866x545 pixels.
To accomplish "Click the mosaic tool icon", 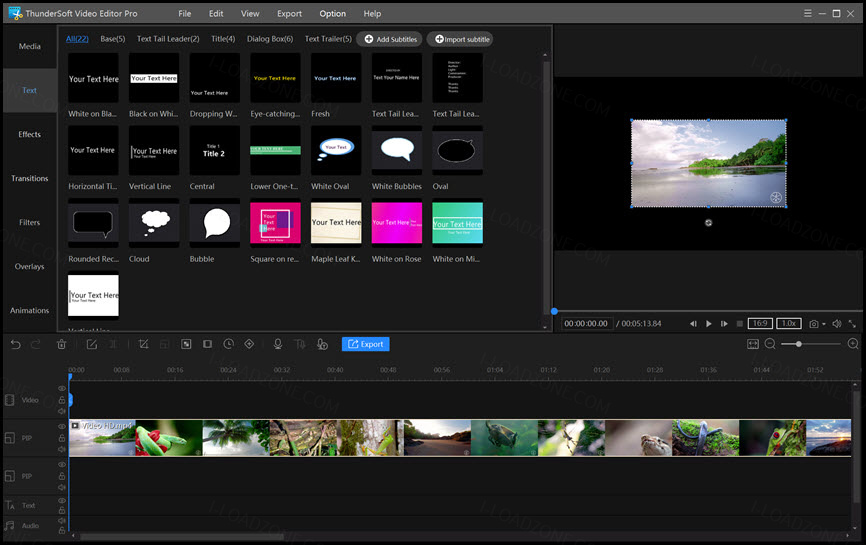I will [x=186, y=345].
